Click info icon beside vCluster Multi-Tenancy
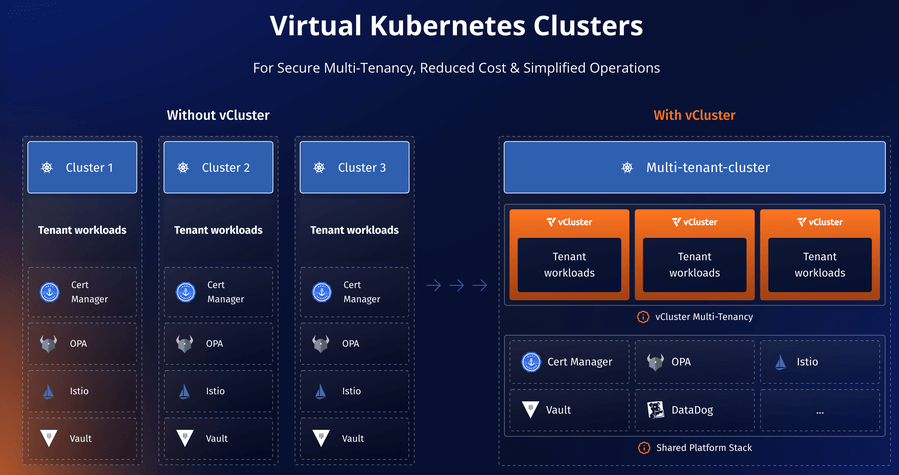The image size is (899, 475). pyautogui.click(x=643, y=317)
